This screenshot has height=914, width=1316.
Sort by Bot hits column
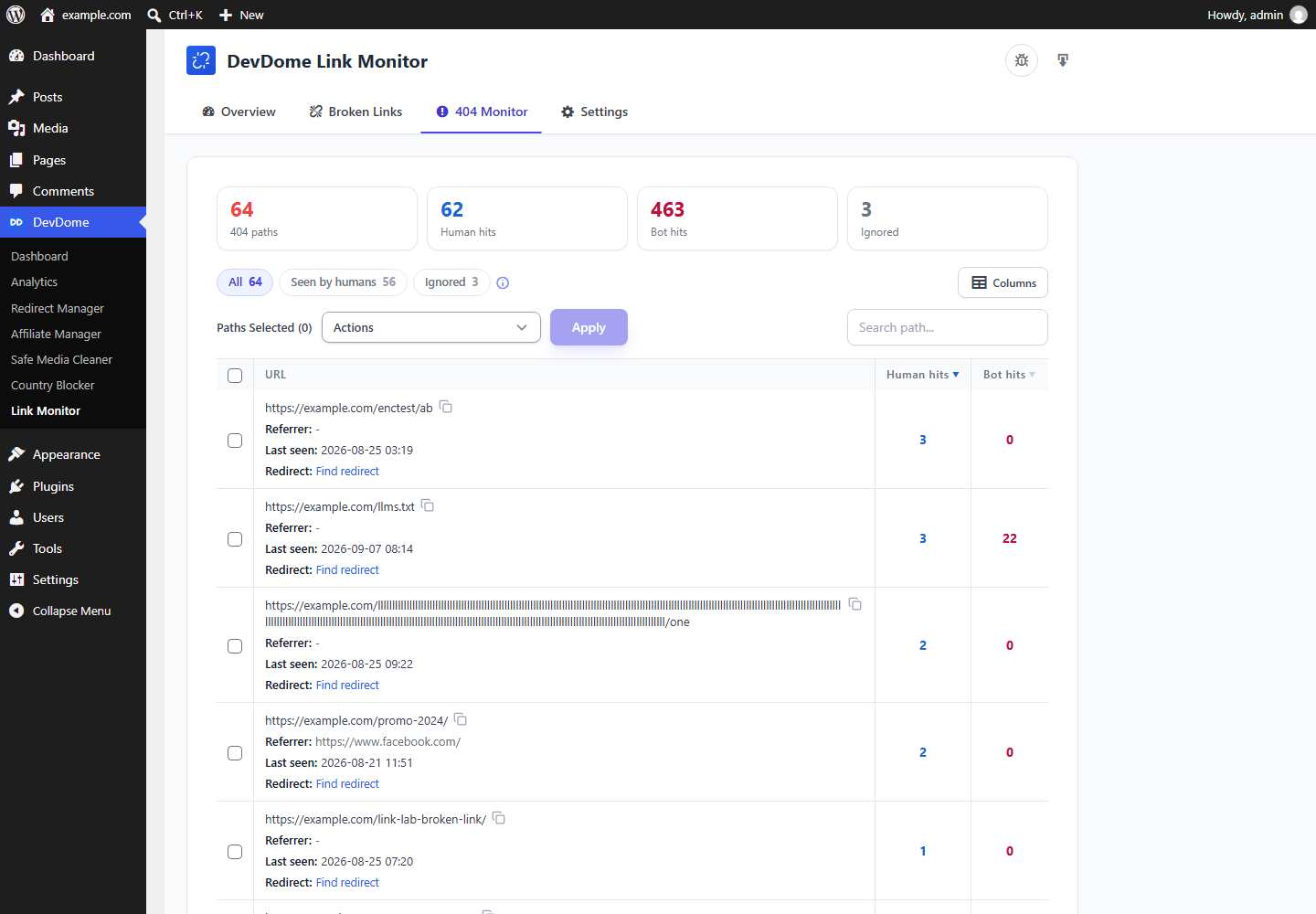click(1009, 375)
